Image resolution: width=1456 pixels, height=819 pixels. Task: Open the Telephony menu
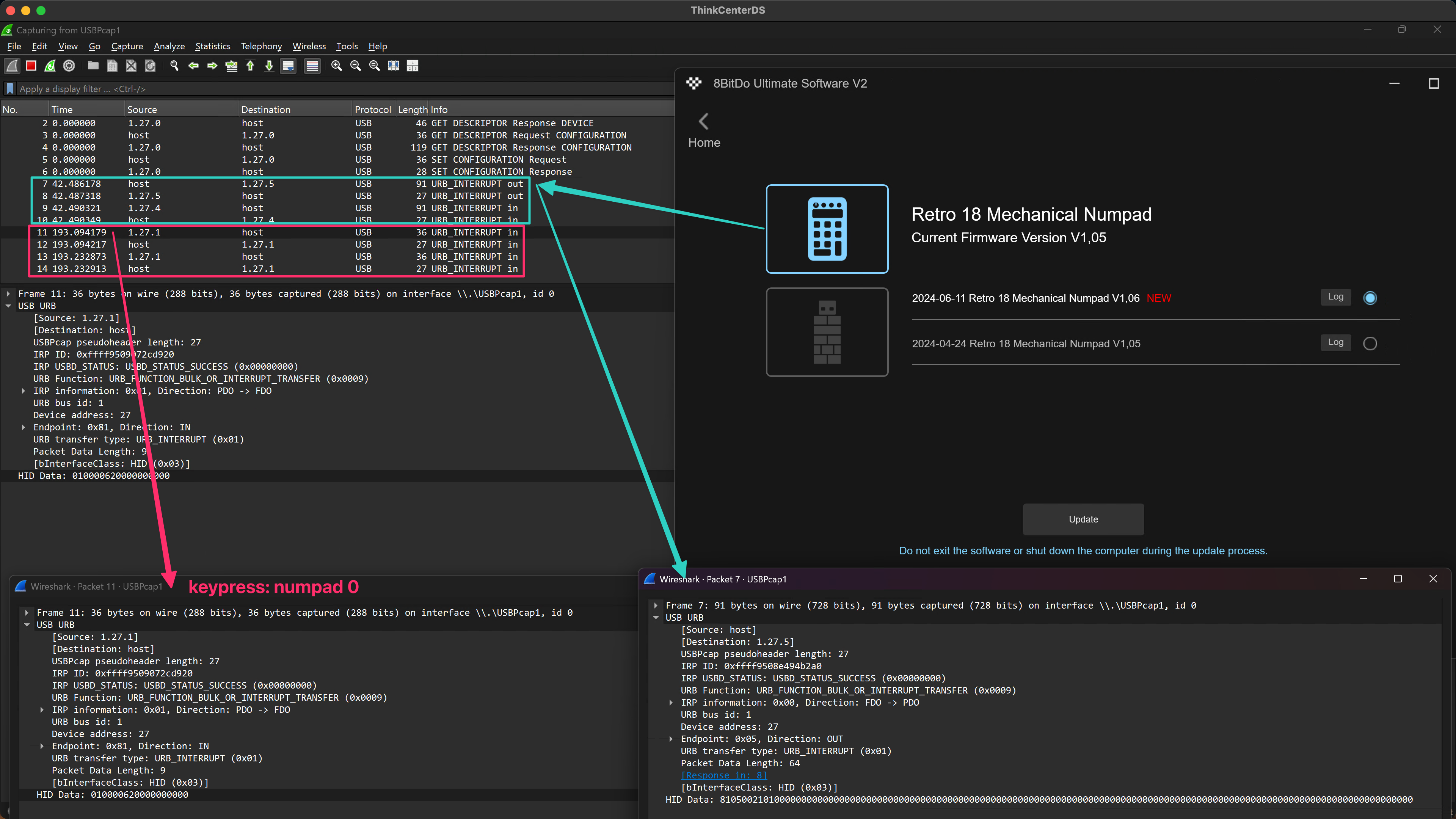261,46
